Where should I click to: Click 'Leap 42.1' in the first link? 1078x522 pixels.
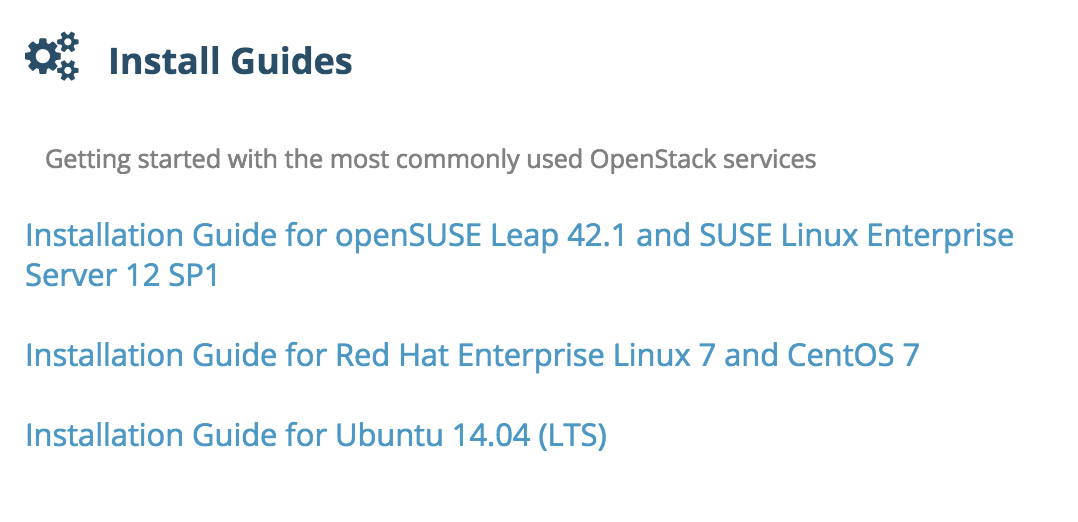pos(560,237)
